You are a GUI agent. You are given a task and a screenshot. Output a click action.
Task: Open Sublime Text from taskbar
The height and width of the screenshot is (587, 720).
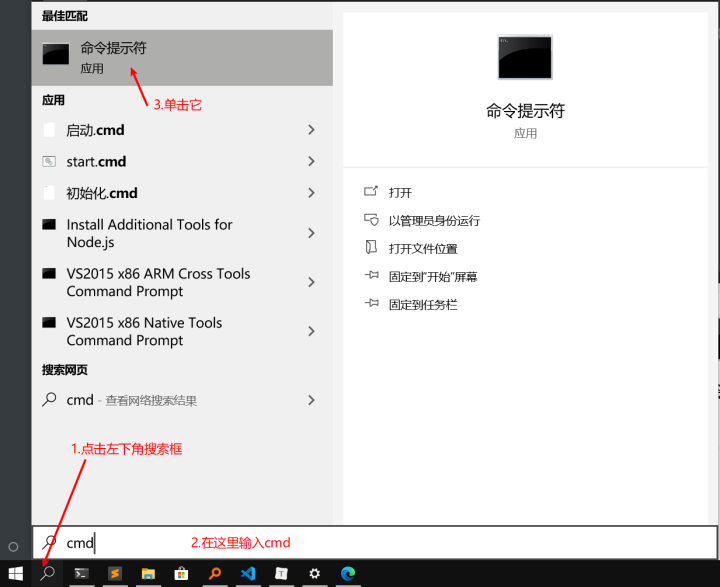[115, 573]
